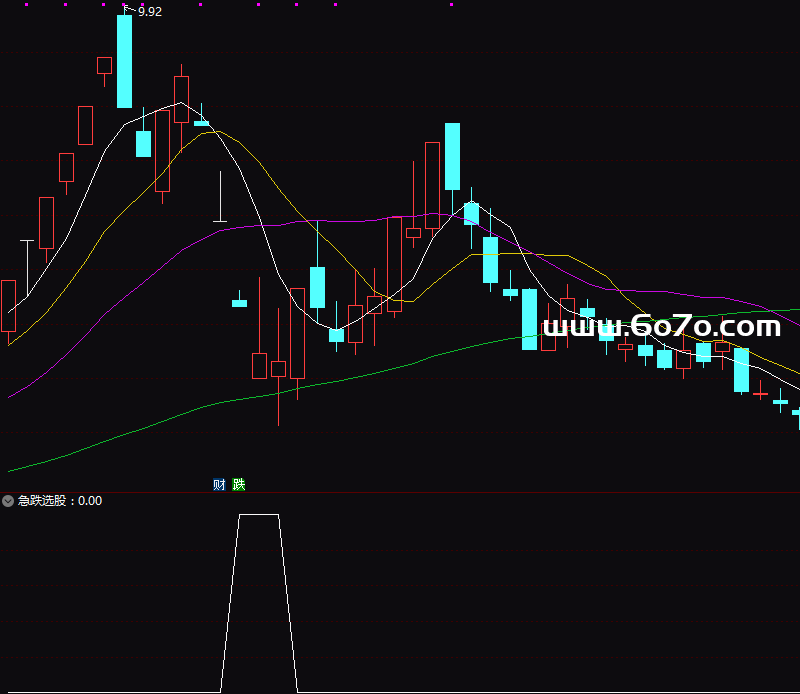This screenshot has width=800, height=694.
Task: Click the 9.92 high price label
Action: coord(150,12)
